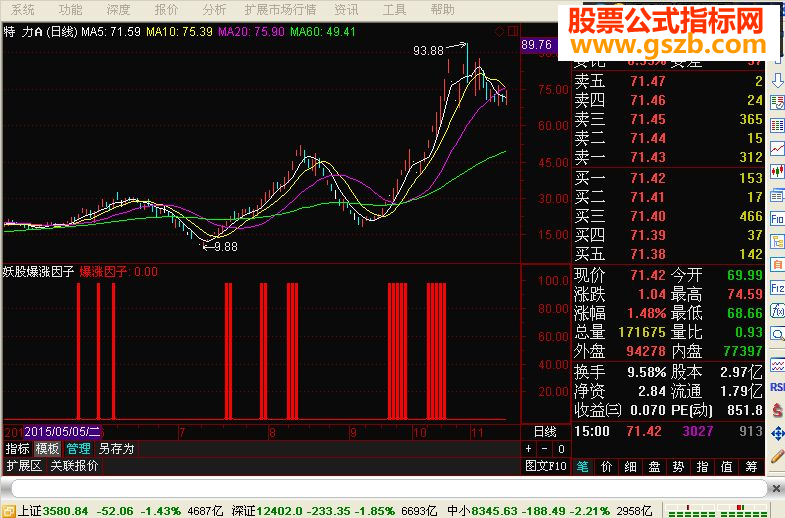Select the 细 tab
This screenshot has height=518, width=785.
(x=631, y=466)
